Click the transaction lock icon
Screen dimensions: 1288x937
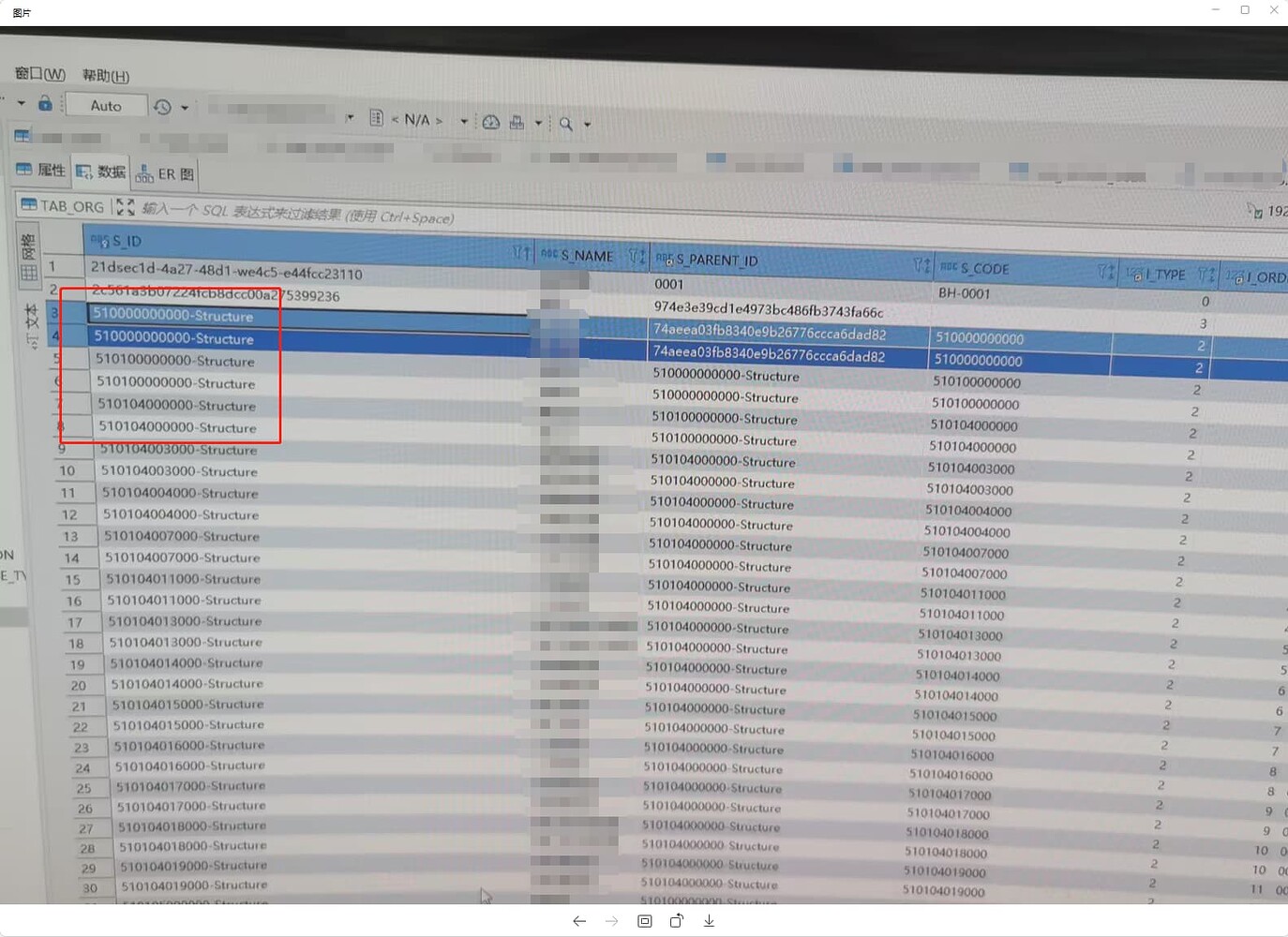44,103
